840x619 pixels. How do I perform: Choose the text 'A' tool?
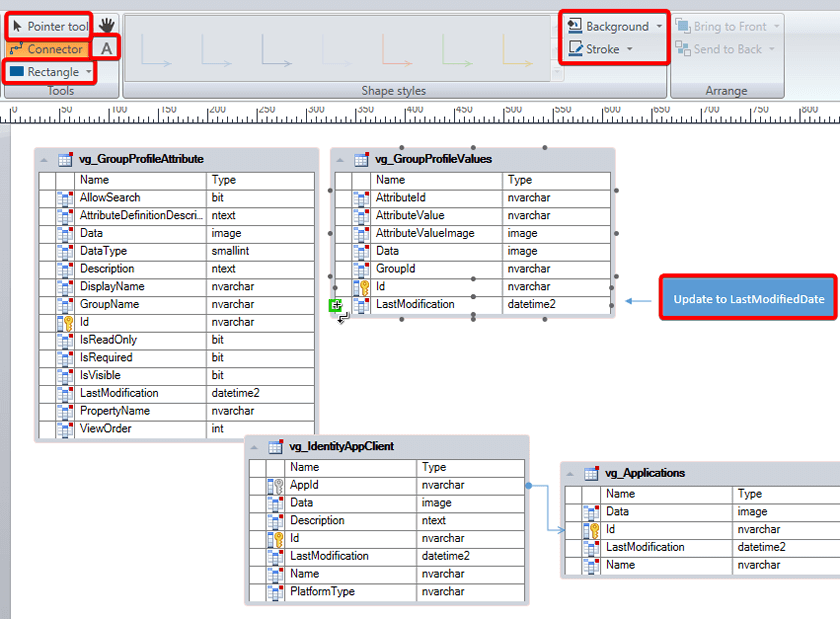point(107,49)
